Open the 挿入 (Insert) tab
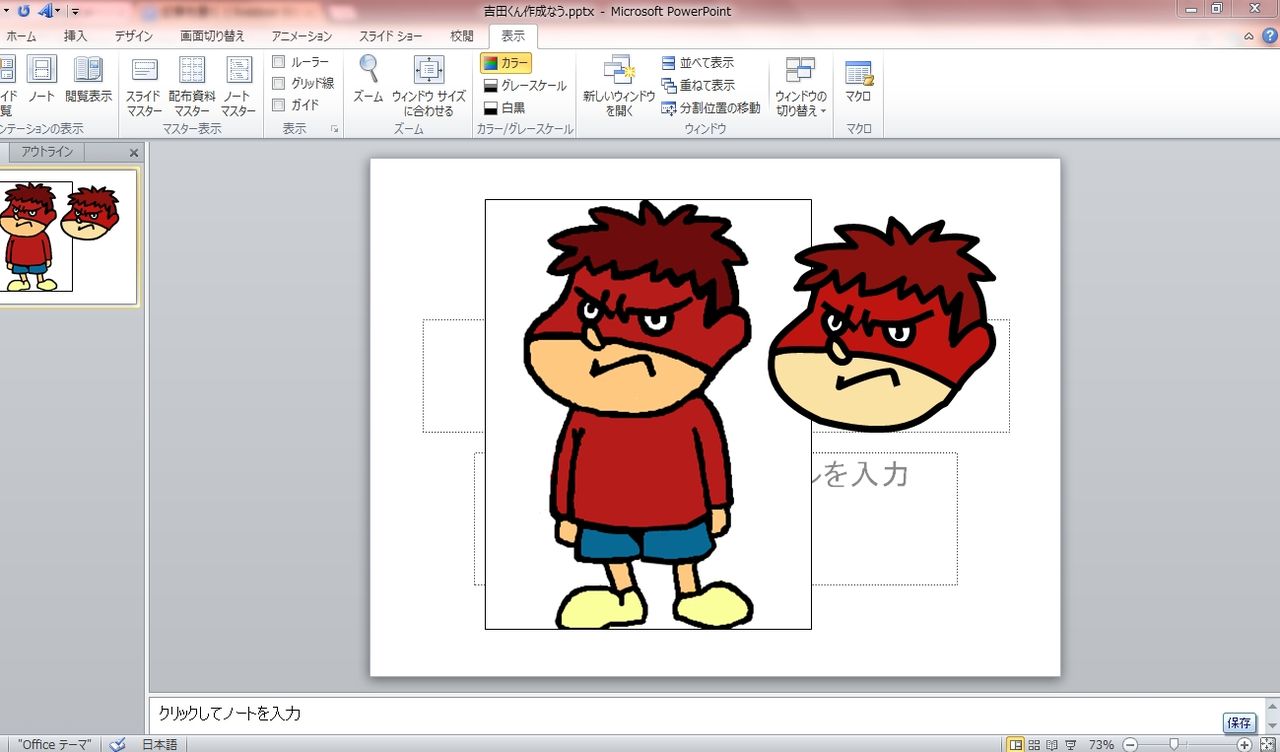Viewport: 1280px width, 752px height. click(76, 36)
